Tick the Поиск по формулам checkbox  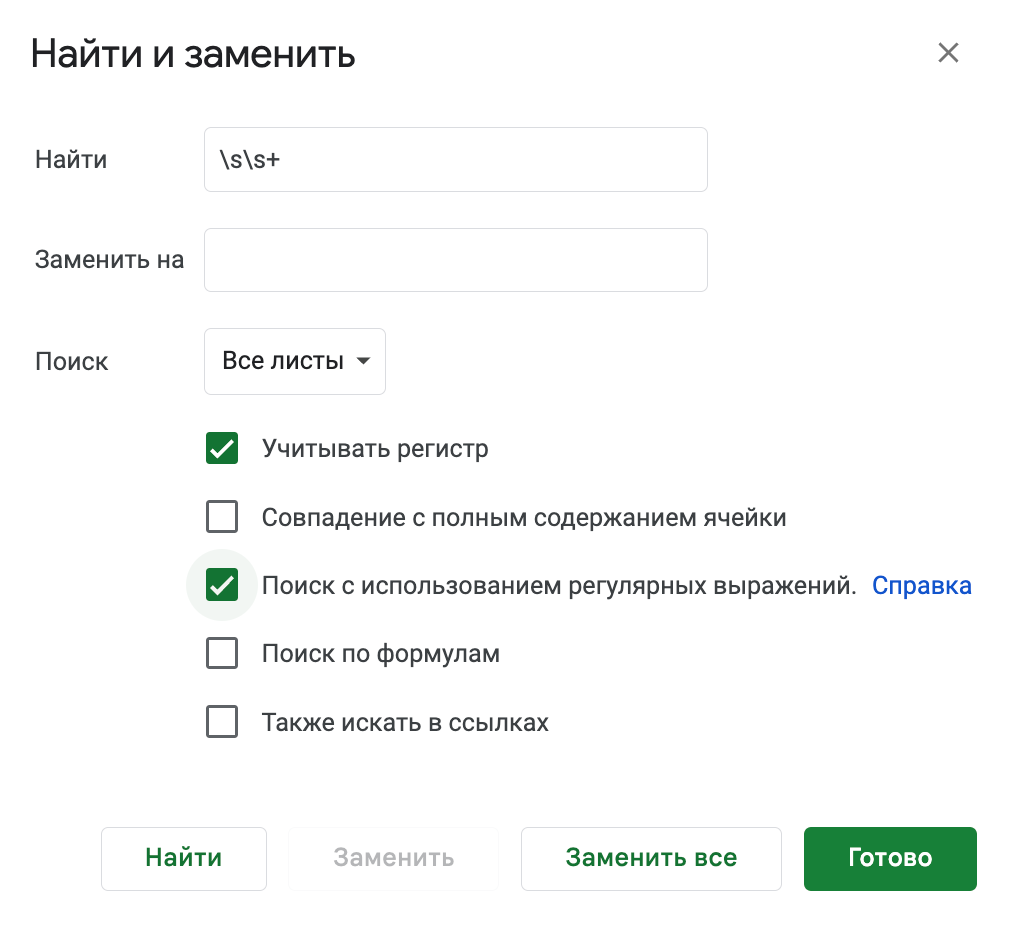[x=222, y=654]
